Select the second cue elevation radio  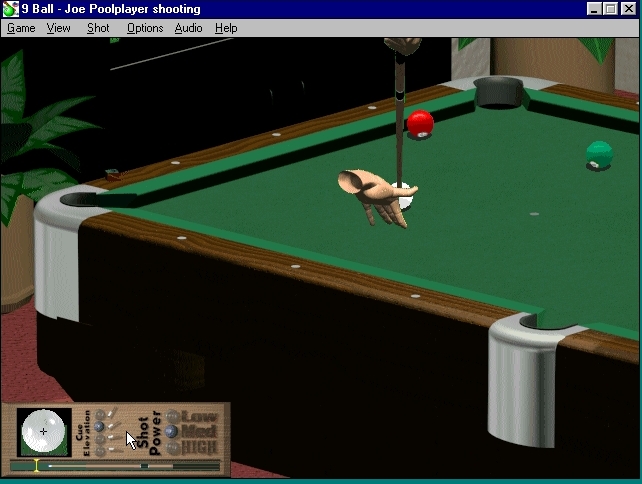pyautogui.click(x=99, y=427)
